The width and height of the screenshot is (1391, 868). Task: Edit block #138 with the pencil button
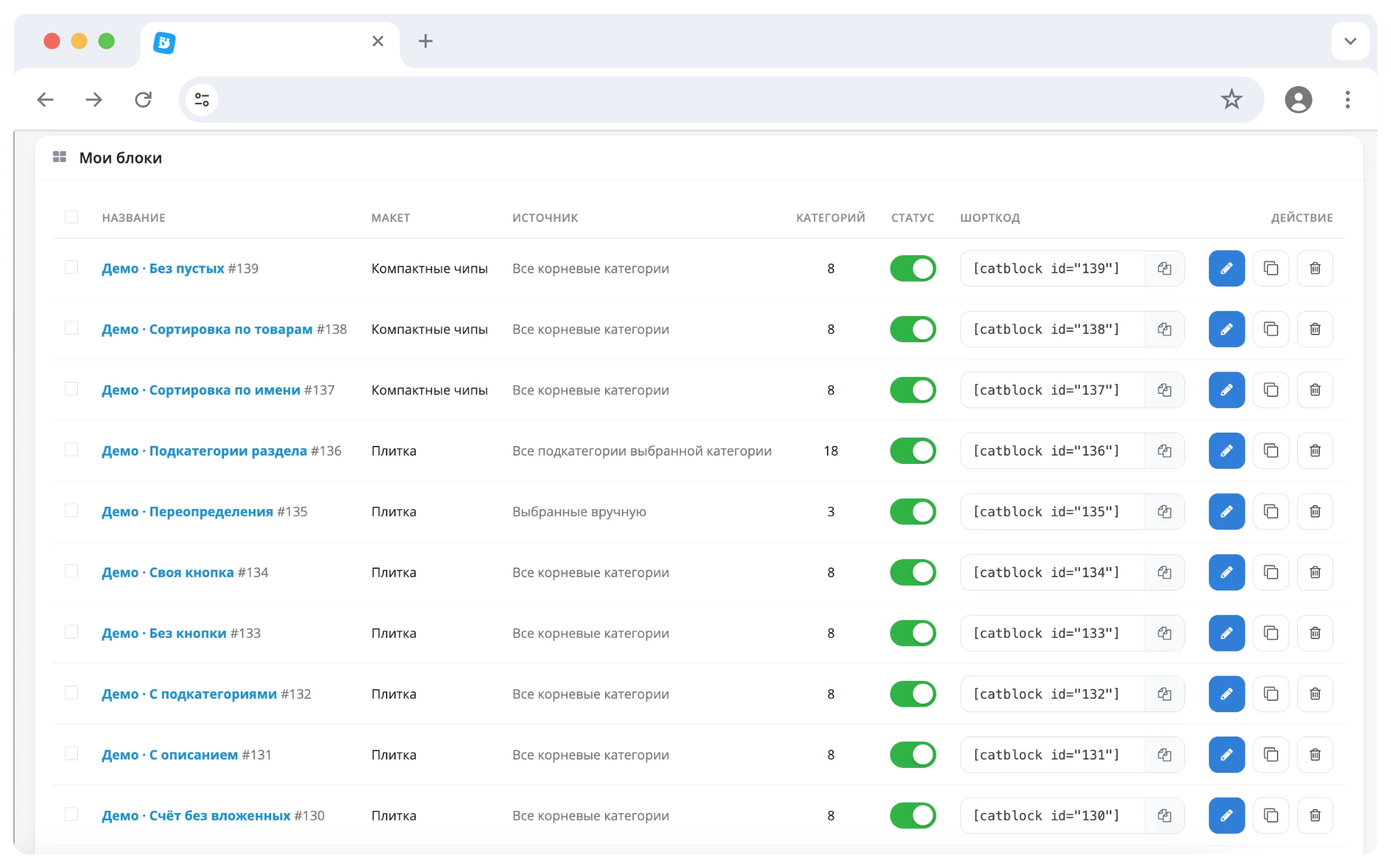point(1226,329)
